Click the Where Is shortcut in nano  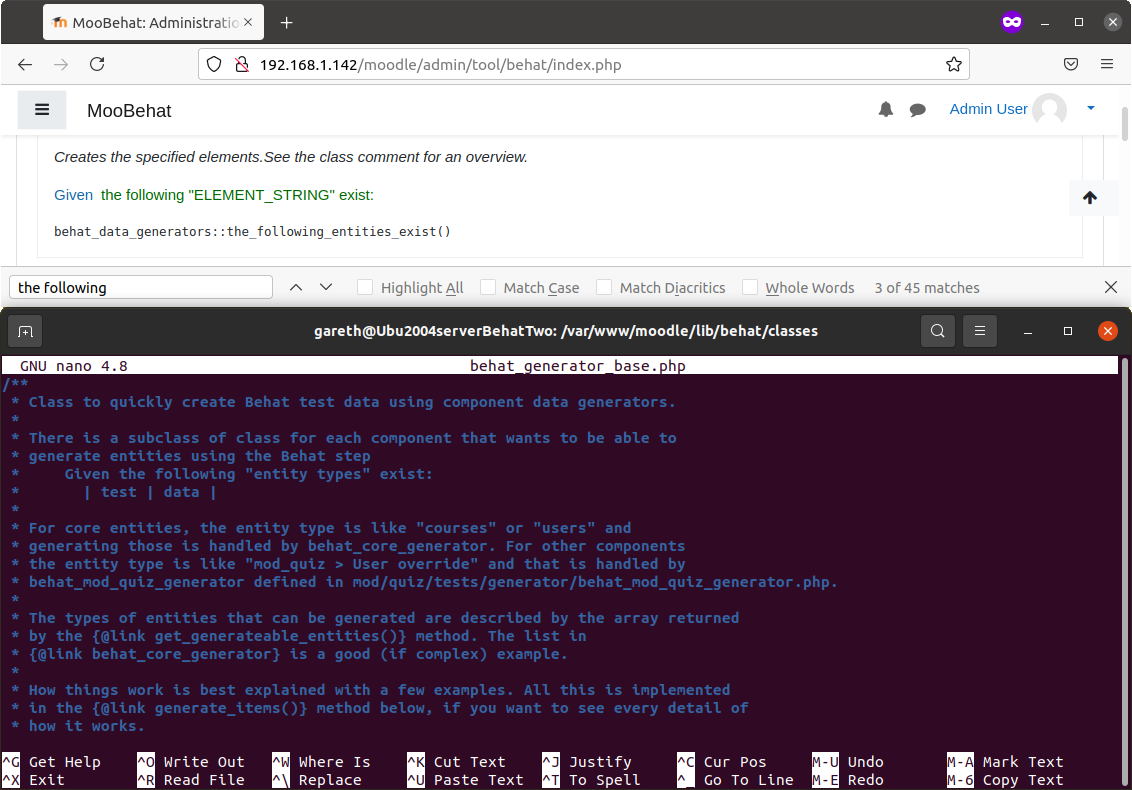pos(321,762)
